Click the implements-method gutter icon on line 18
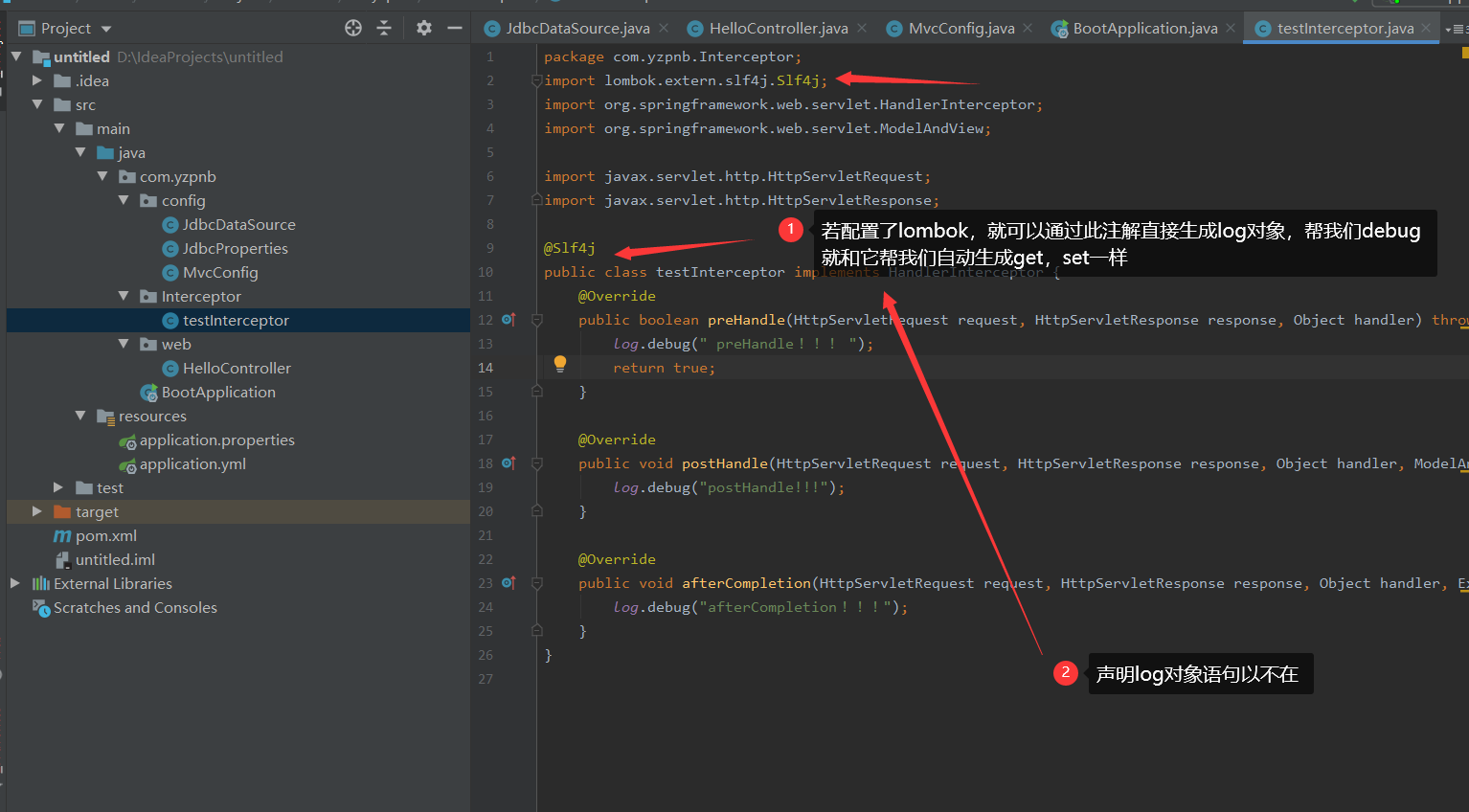Viewport: 1469px width, 812px height. pyautogui.click(x=508, y=462)
